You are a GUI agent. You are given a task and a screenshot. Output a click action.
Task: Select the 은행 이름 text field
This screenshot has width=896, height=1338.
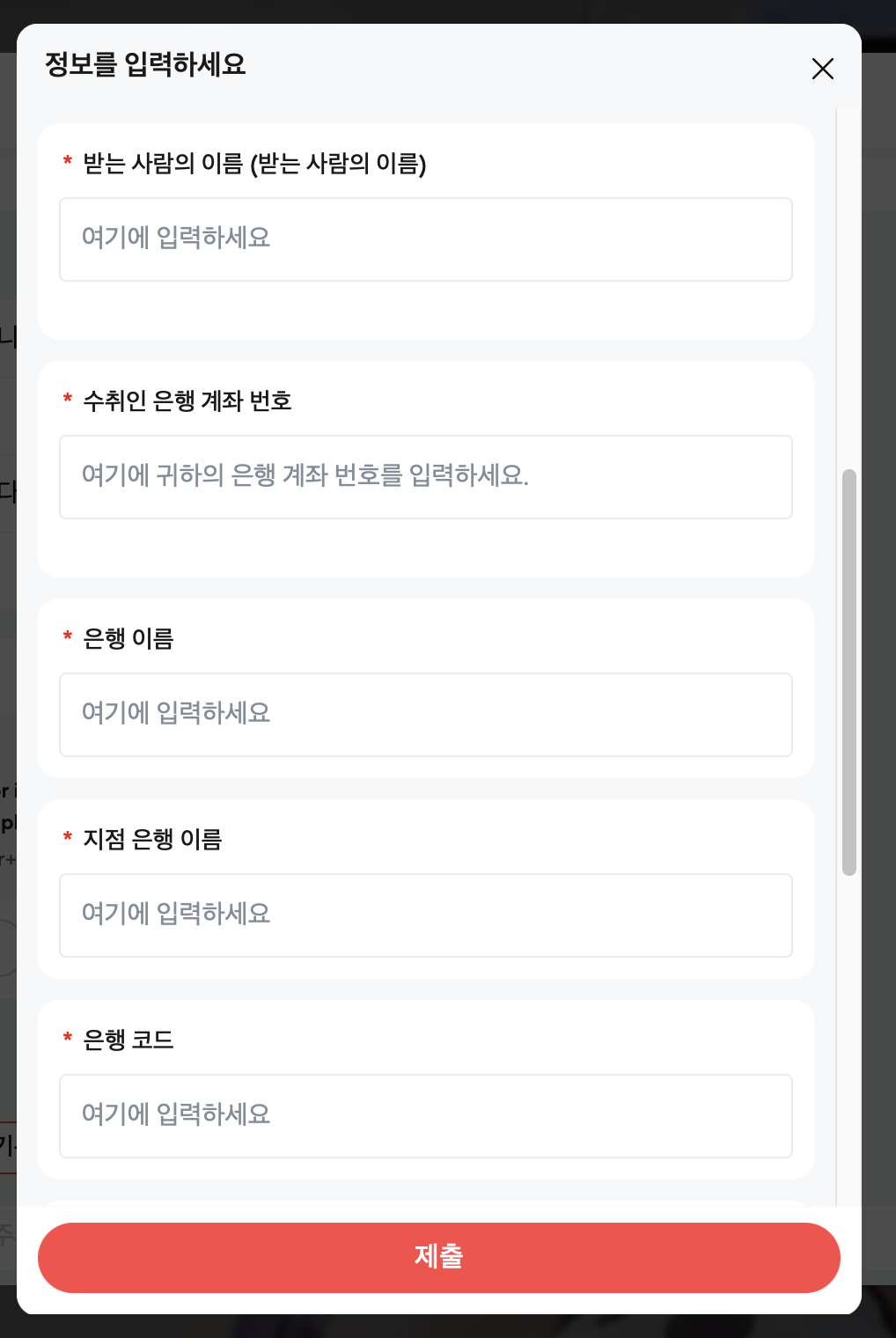(x=426, y=715)
